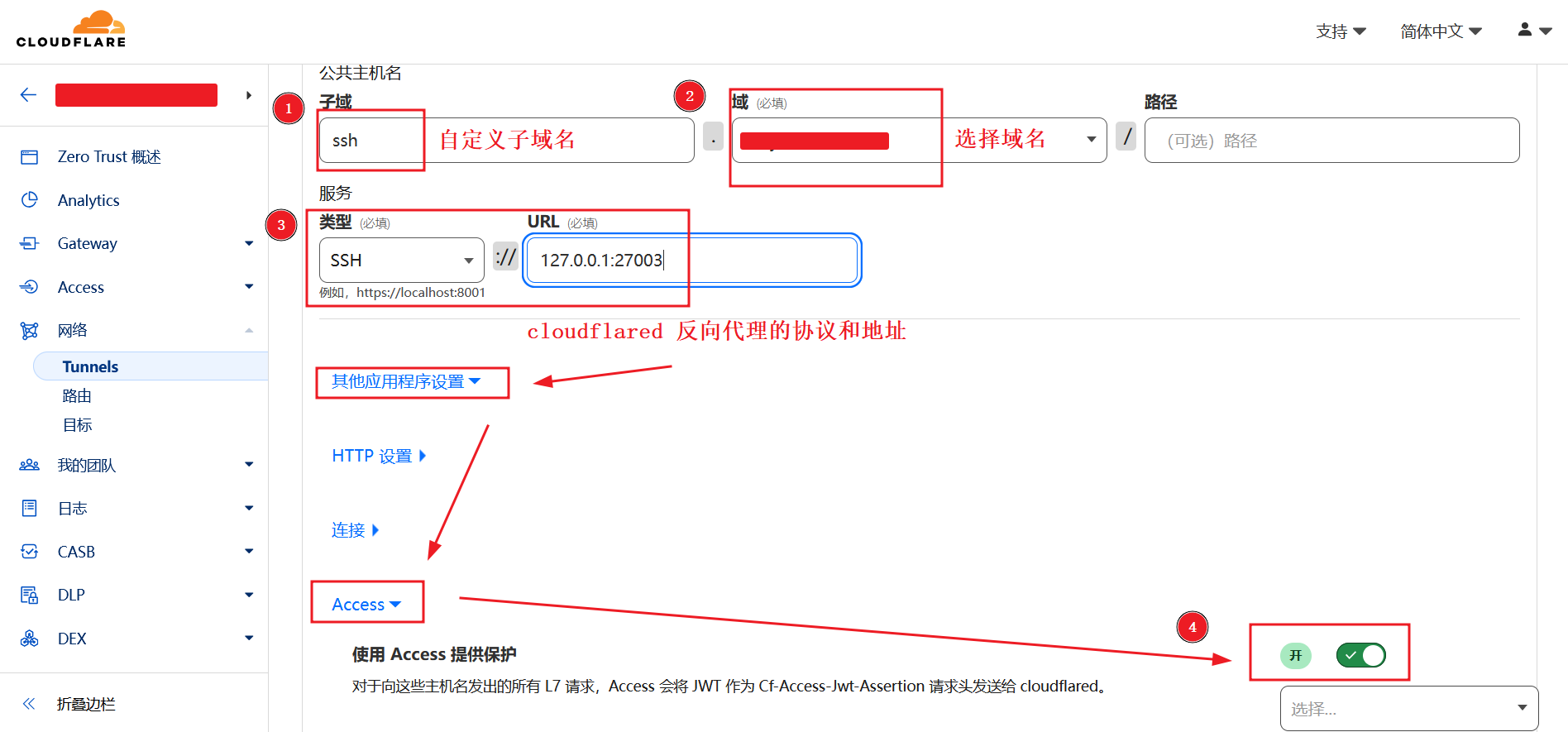Click the subdomain (子域) input field
The height and width of the screenshot is (732, 1568).
(506, 140)
